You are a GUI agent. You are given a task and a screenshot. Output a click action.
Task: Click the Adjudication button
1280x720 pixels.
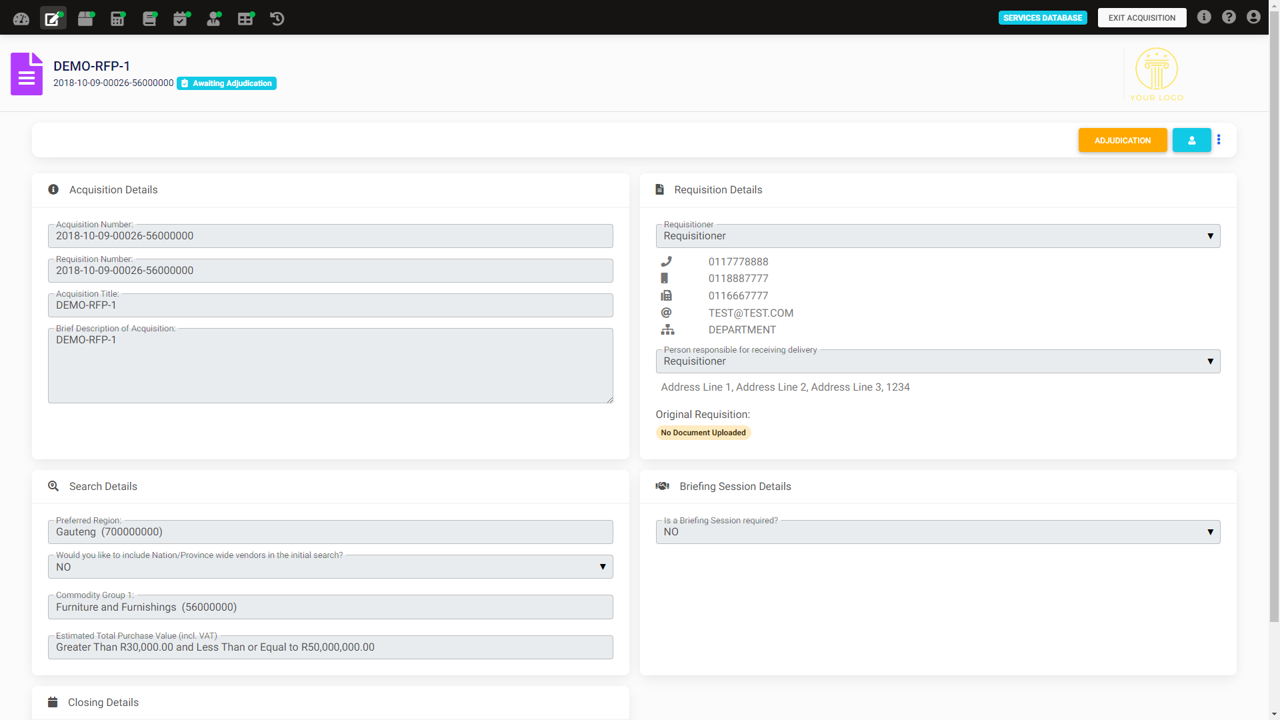tap(1122, 140)
